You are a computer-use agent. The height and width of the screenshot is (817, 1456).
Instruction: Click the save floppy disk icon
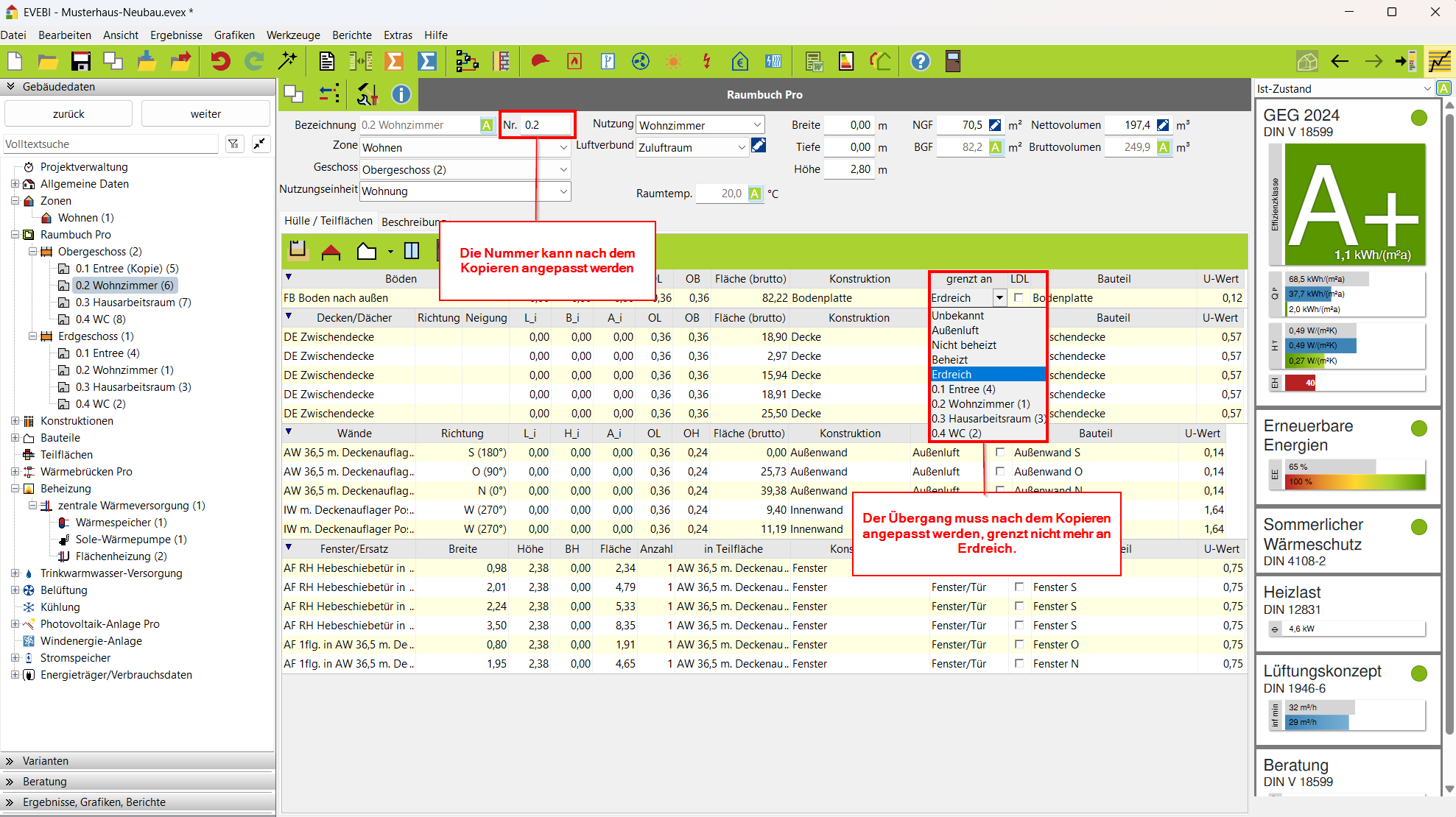tap(80, 61)
